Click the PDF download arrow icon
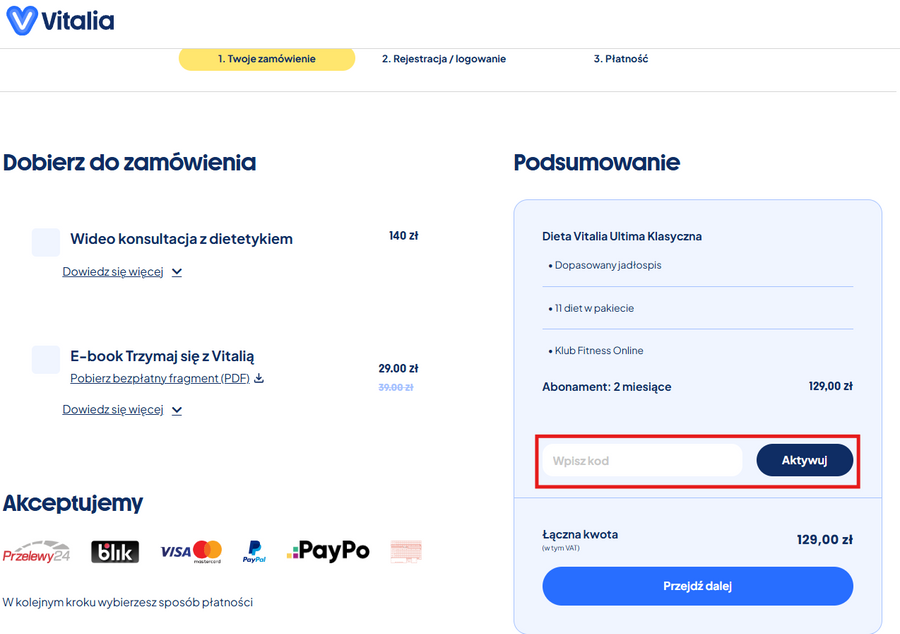 coord(259,379)
